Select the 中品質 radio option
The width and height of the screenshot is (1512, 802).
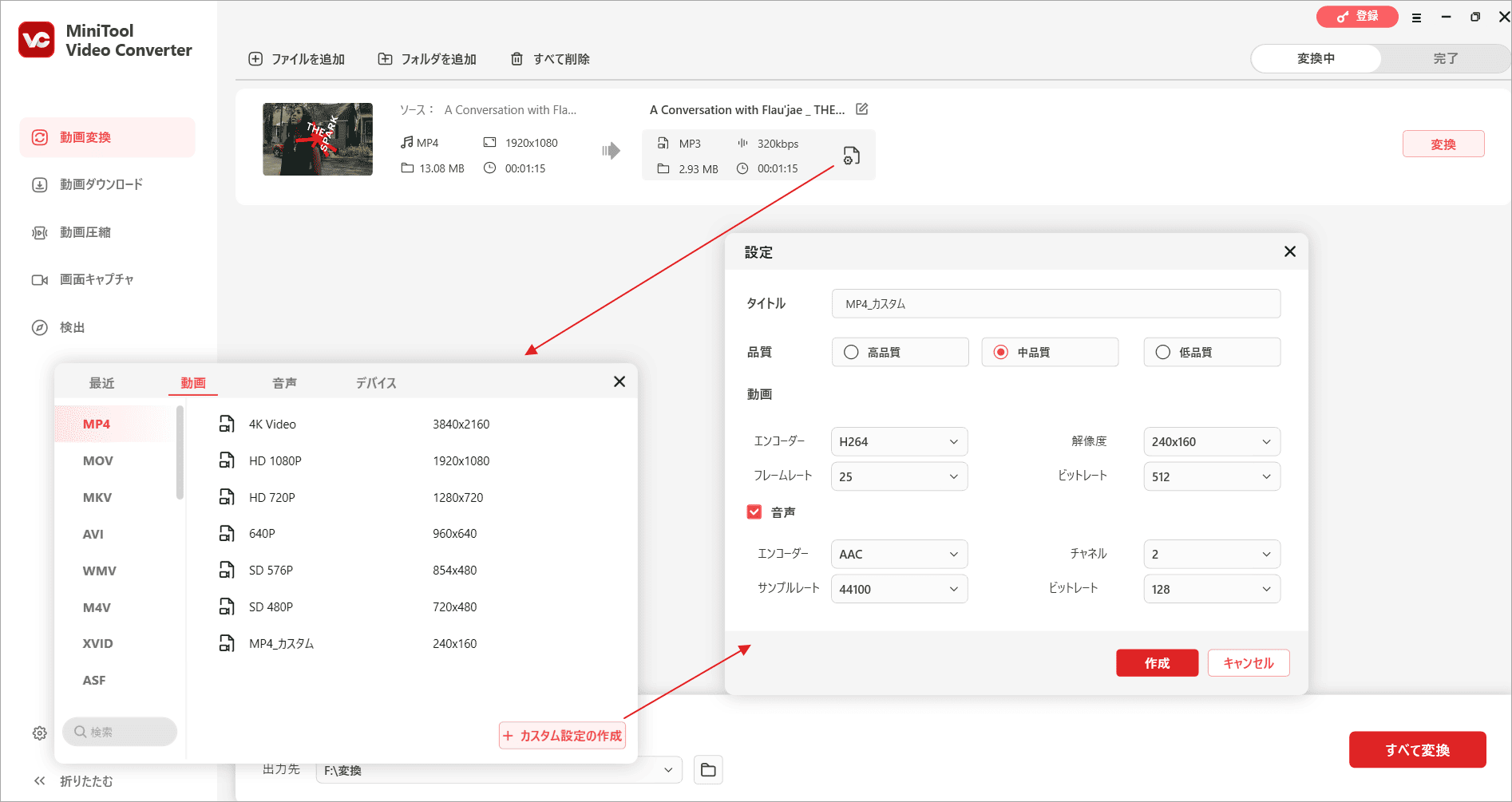click(1050, 352)
